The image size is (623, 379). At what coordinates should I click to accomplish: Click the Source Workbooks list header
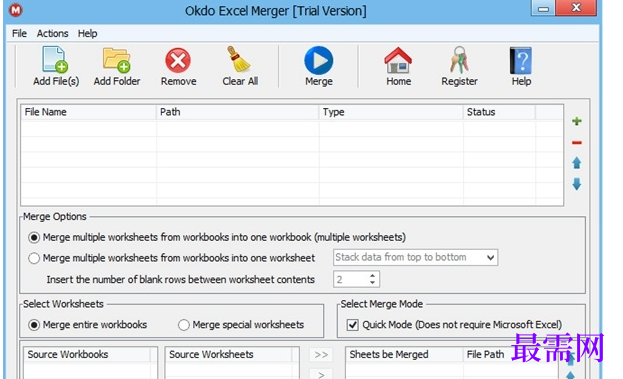click(87, 354)
